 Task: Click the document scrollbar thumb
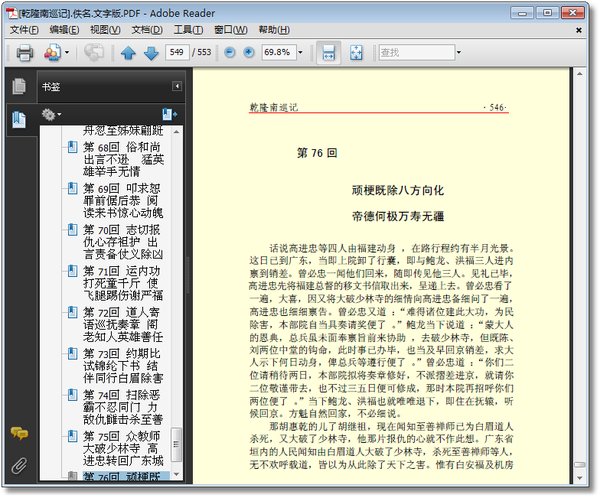[580, 465]
